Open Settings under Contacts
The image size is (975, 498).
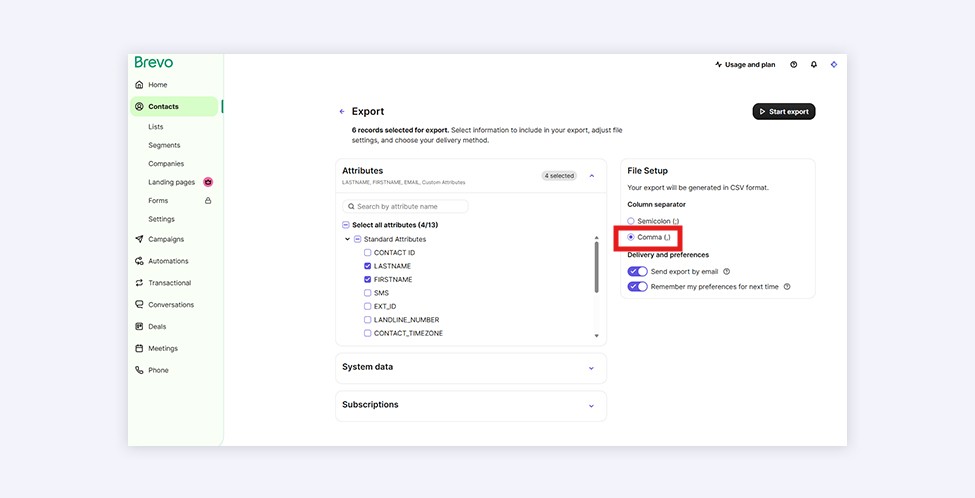click(x=161, y=219)
